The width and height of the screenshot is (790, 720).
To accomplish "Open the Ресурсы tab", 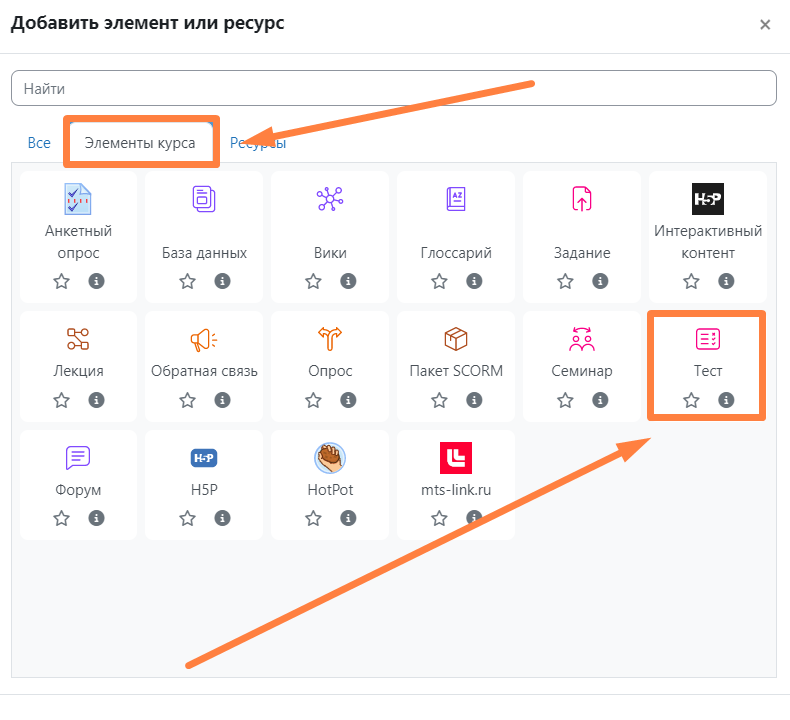I will point(258,143).
